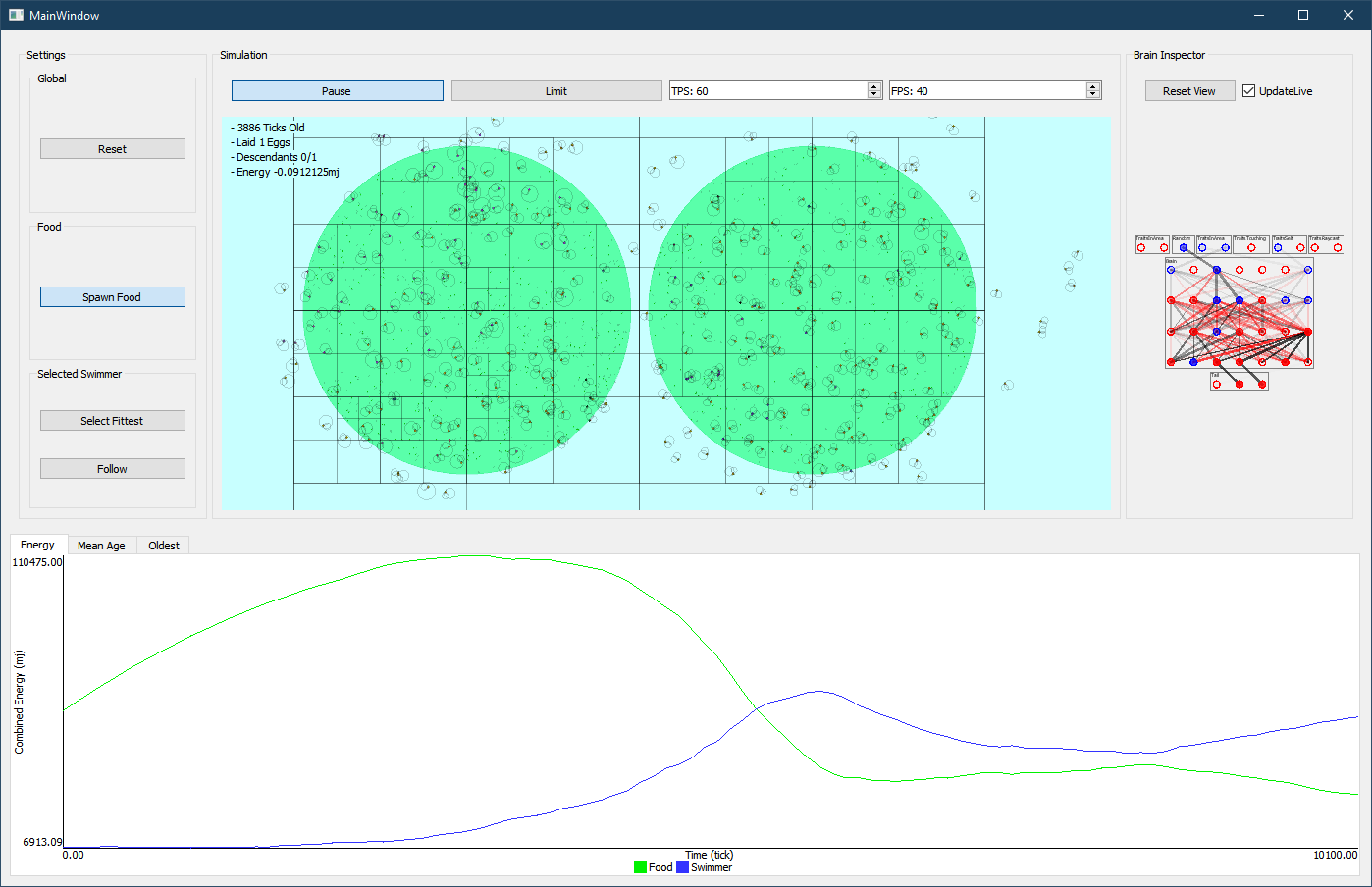The width and height of the screenshot is (1372, 887).
Task: Click the MainWindow application icon in title bar
Action: pyautogui.click(x=16, y=15)
